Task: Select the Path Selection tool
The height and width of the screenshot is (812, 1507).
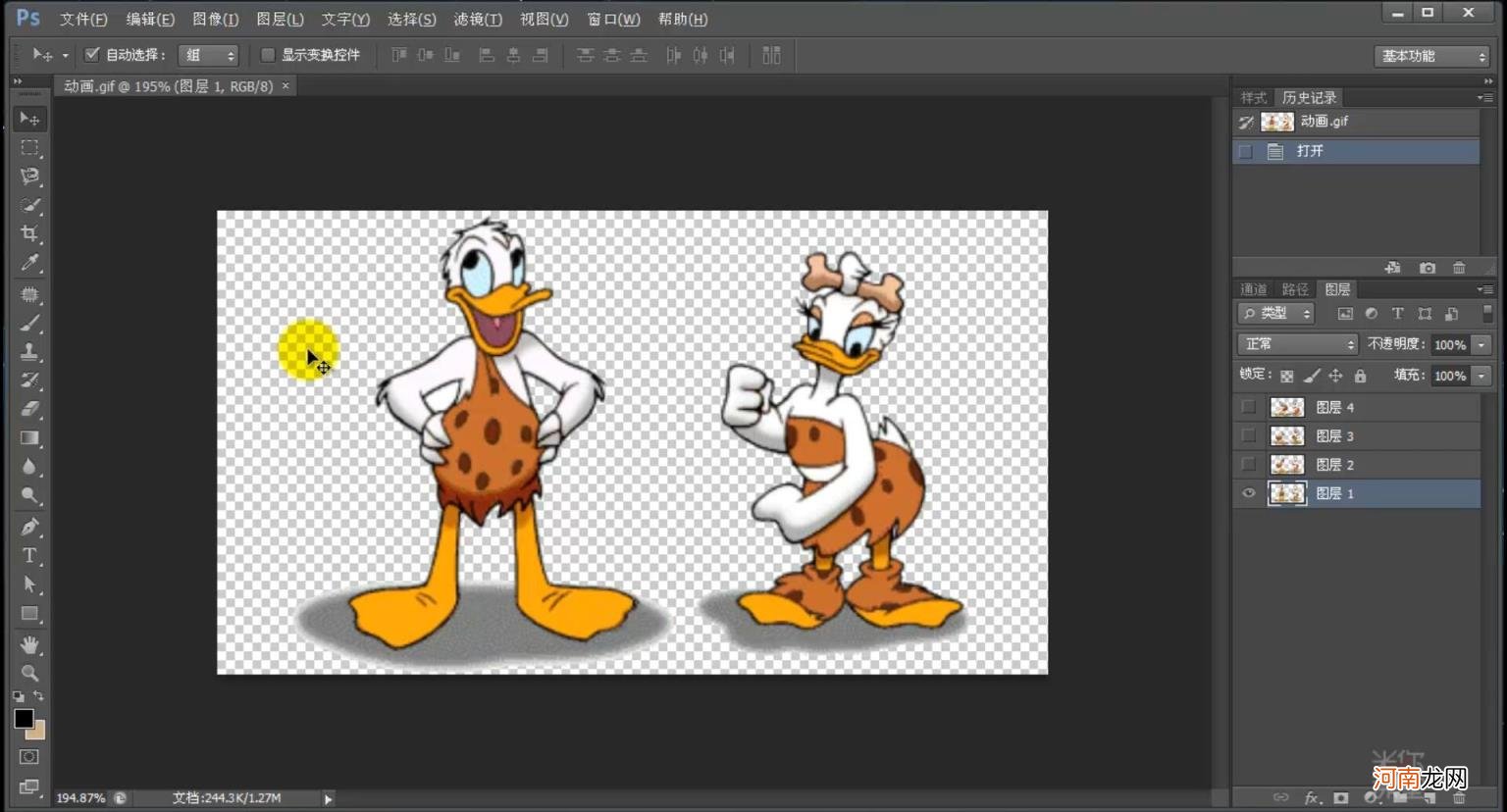Action: tap(29, 584)
